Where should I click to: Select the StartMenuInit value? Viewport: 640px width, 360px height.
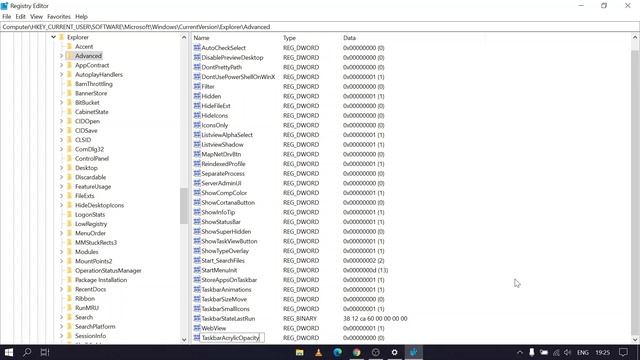coord(219,270)
